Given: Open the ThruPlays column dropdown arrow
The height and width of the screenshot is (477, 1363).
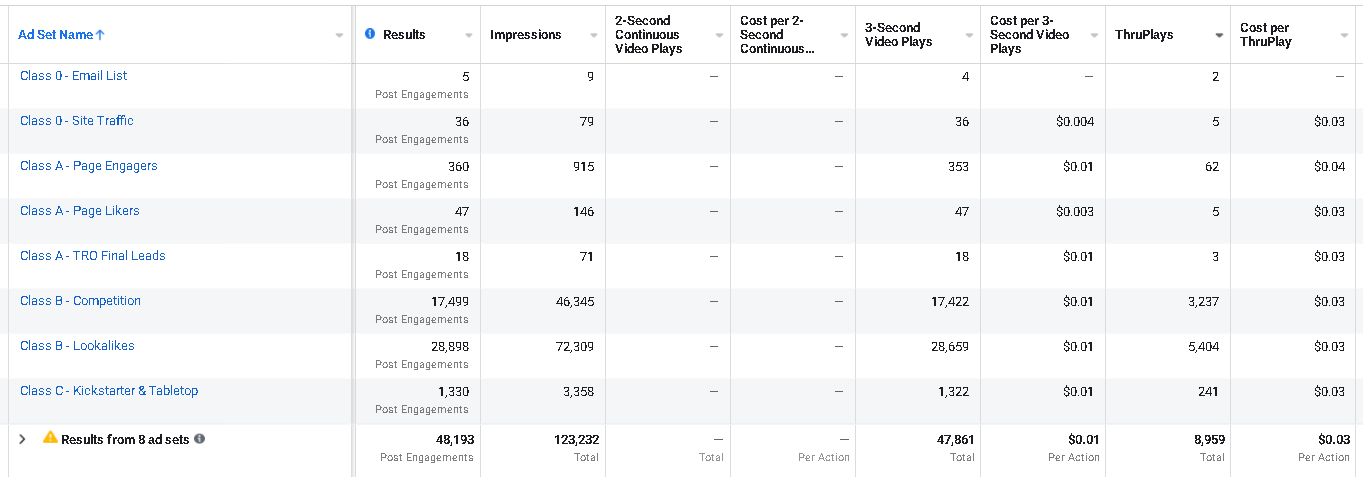Looking at the screenshot, I should (1219, 36).
